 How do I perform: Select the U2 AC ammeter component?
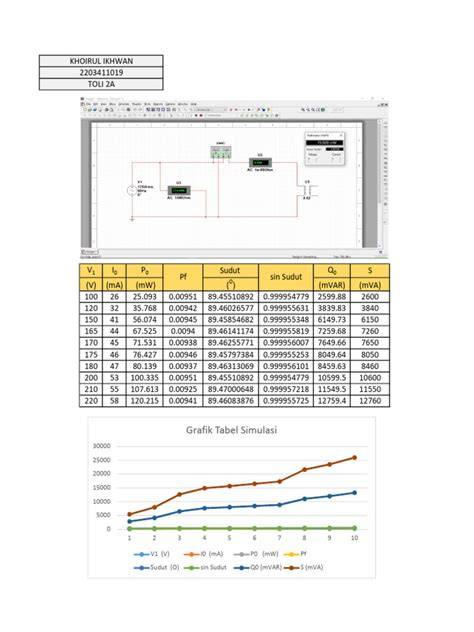(x=260, y=162)
